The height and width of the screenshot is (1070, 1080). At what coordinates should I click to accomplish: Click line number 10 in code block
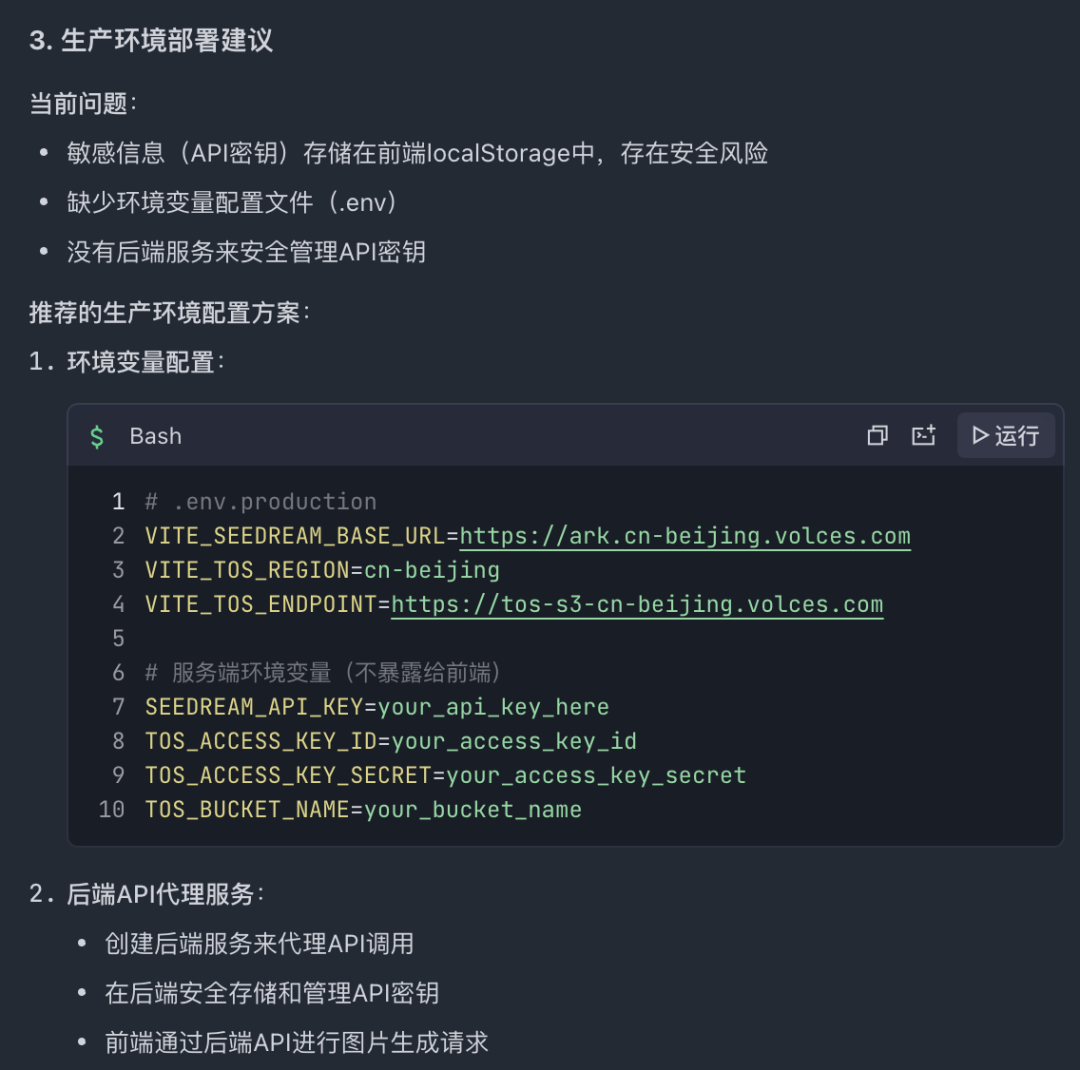pyautogui.click(x=112, y=809)
